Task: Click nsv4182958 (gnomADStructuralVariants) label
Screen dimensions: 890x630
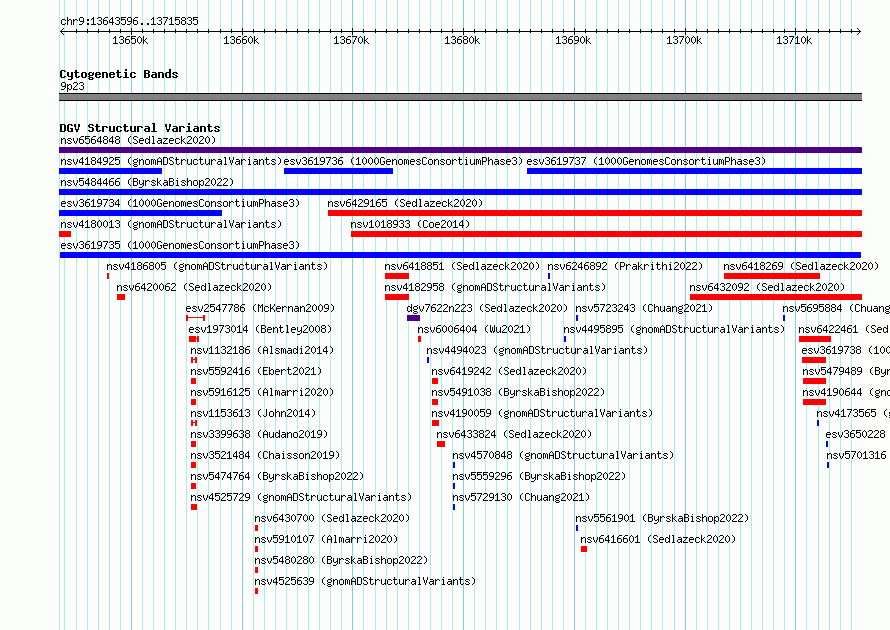Action: coord(496,287)
